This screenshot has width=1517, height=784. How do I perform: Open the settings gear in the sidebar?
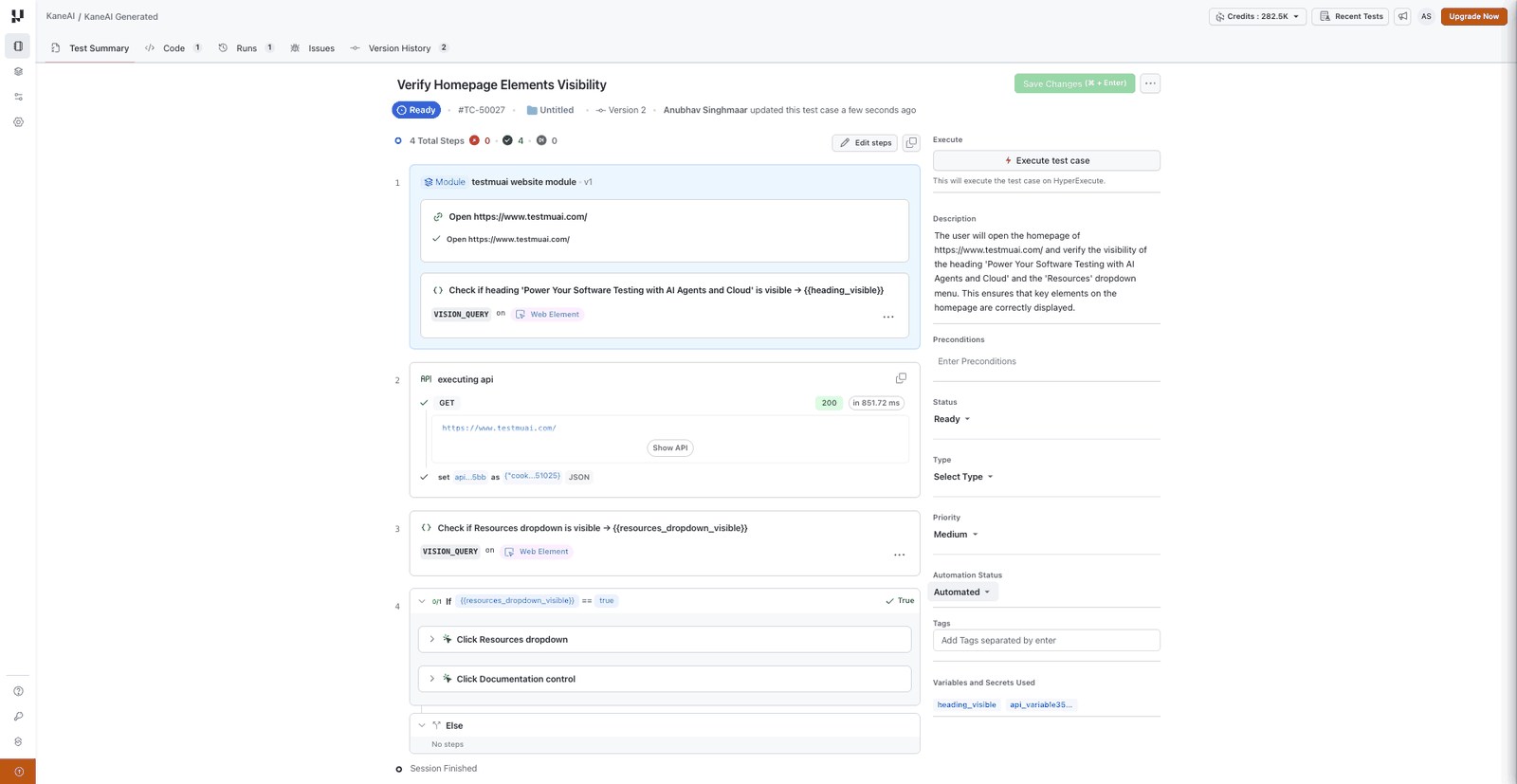18,122
